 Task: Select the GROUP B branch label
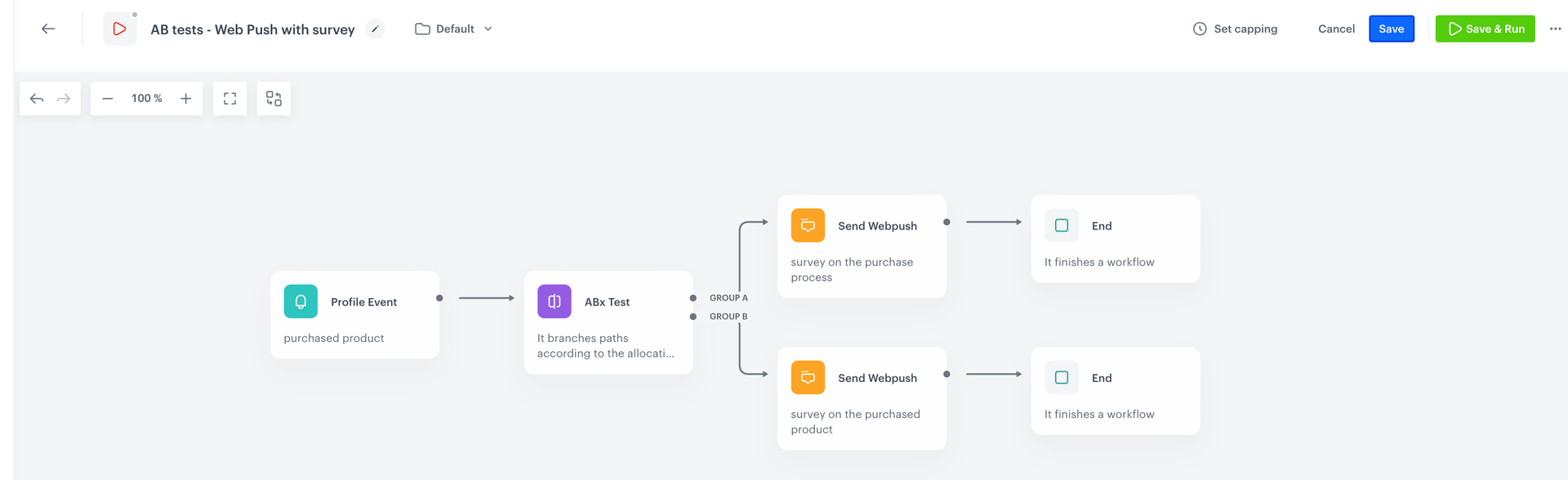tap(728, 316)
